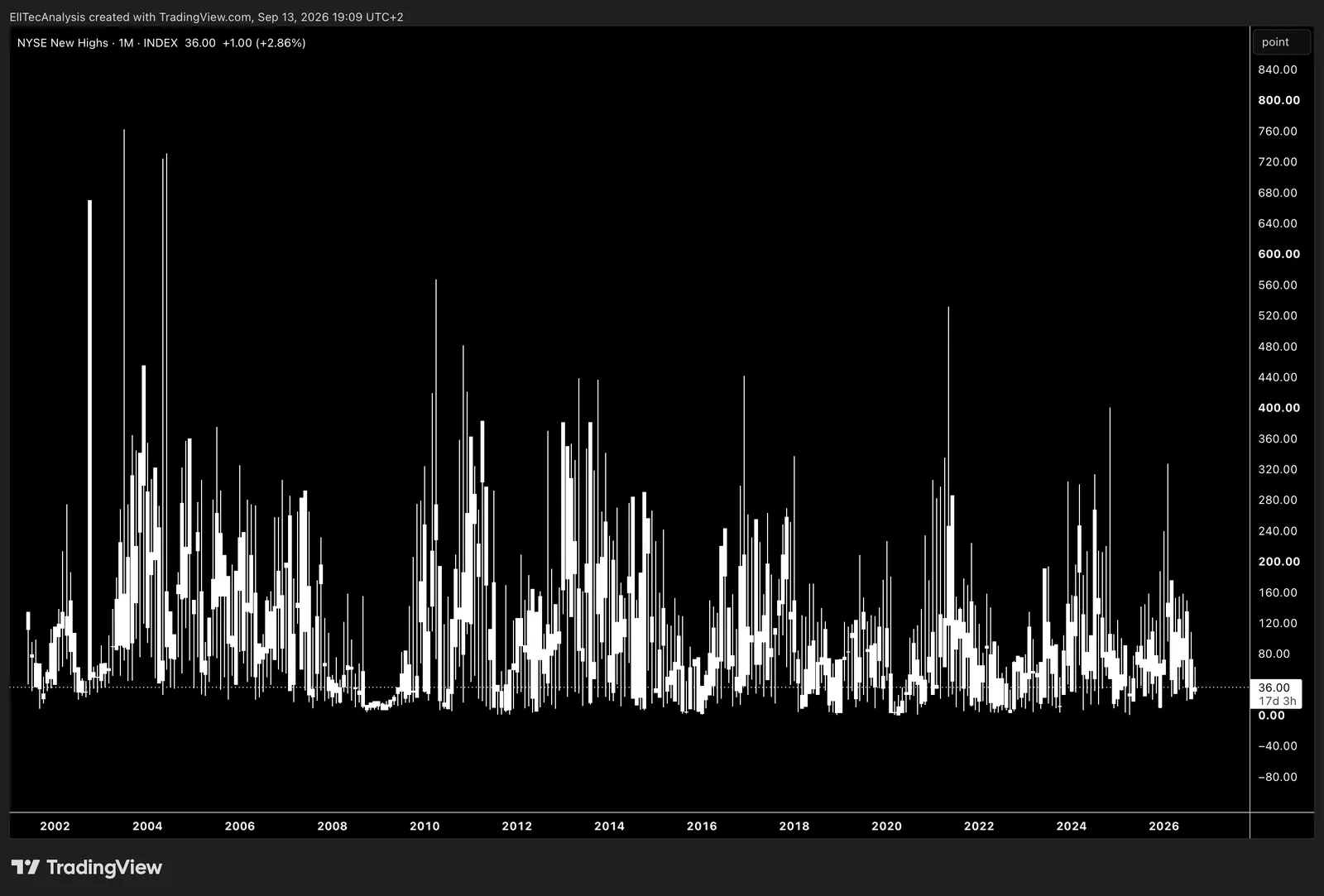
Task: Click the 2024 year on time axis
Action: click(1072, 826)
